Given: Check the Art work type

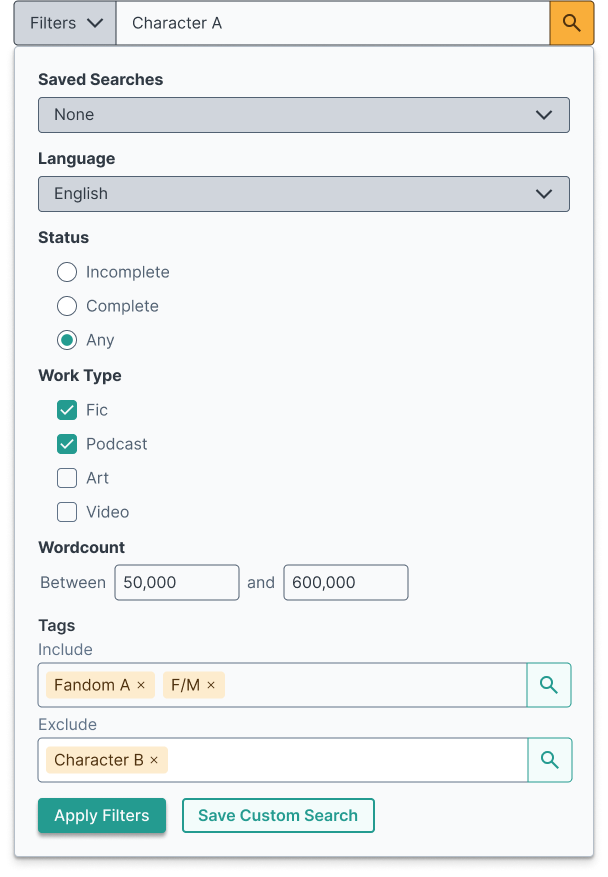Looking at the screenshot, I should tap(67, 478).
